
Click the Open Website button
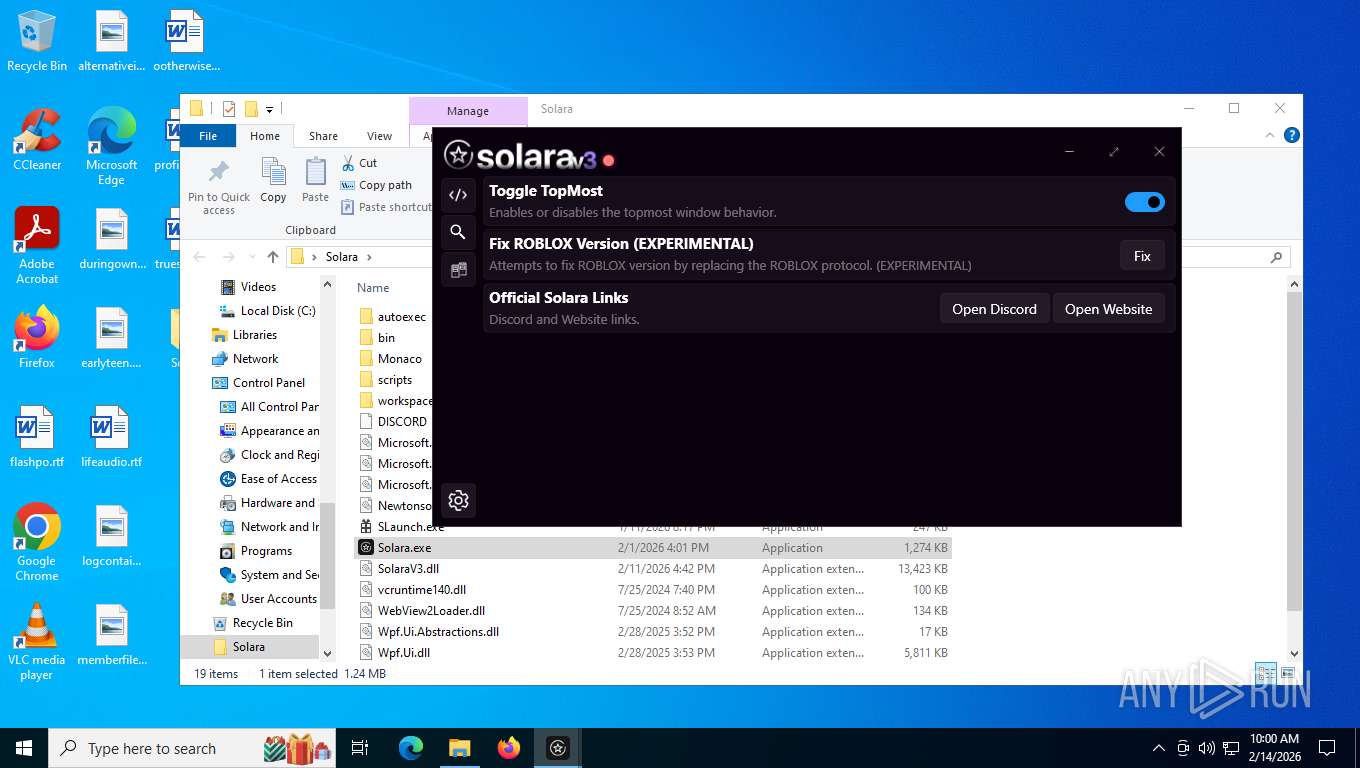click(x=1108, y=309)
